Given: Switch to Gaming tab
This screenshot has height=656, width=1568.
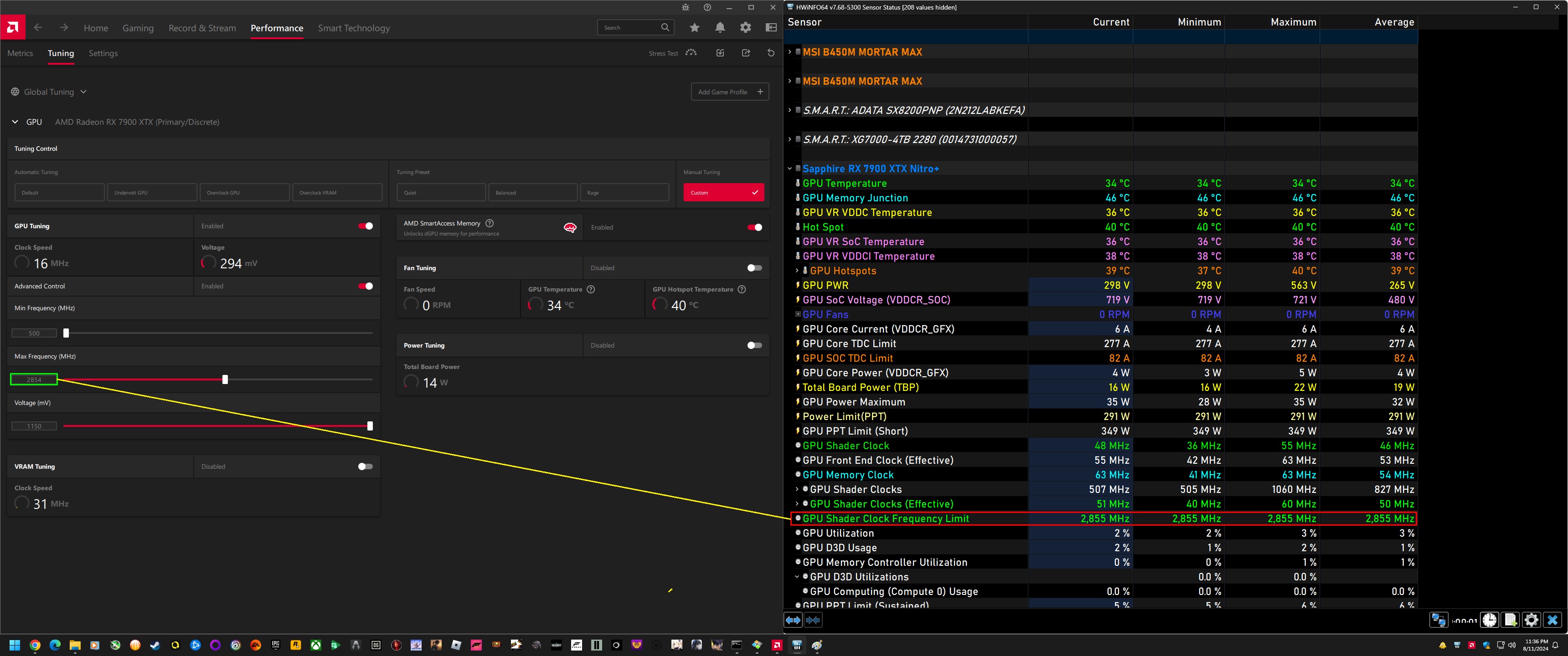Looking at the screenshot, I should (x=138, y=28).
